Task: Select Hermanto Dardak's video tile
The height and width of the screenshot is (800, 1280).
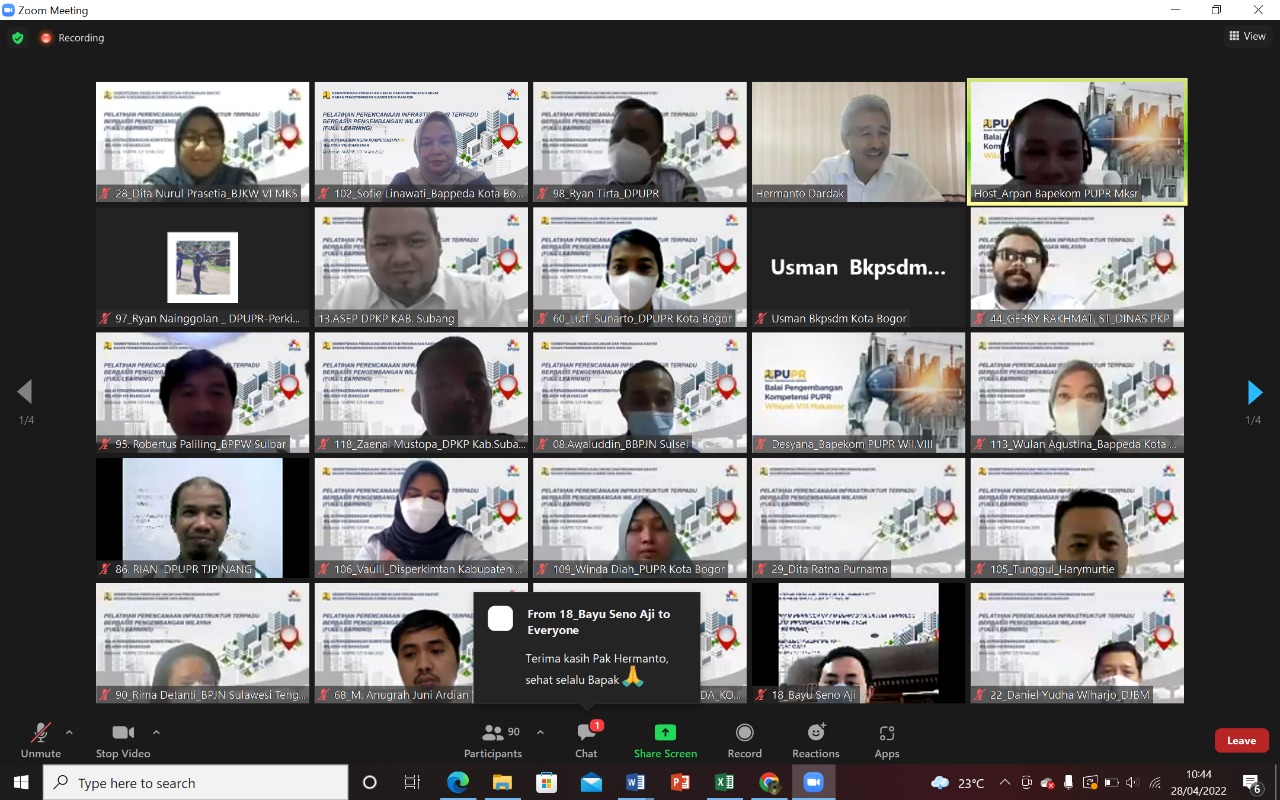Action: [858, 142]
